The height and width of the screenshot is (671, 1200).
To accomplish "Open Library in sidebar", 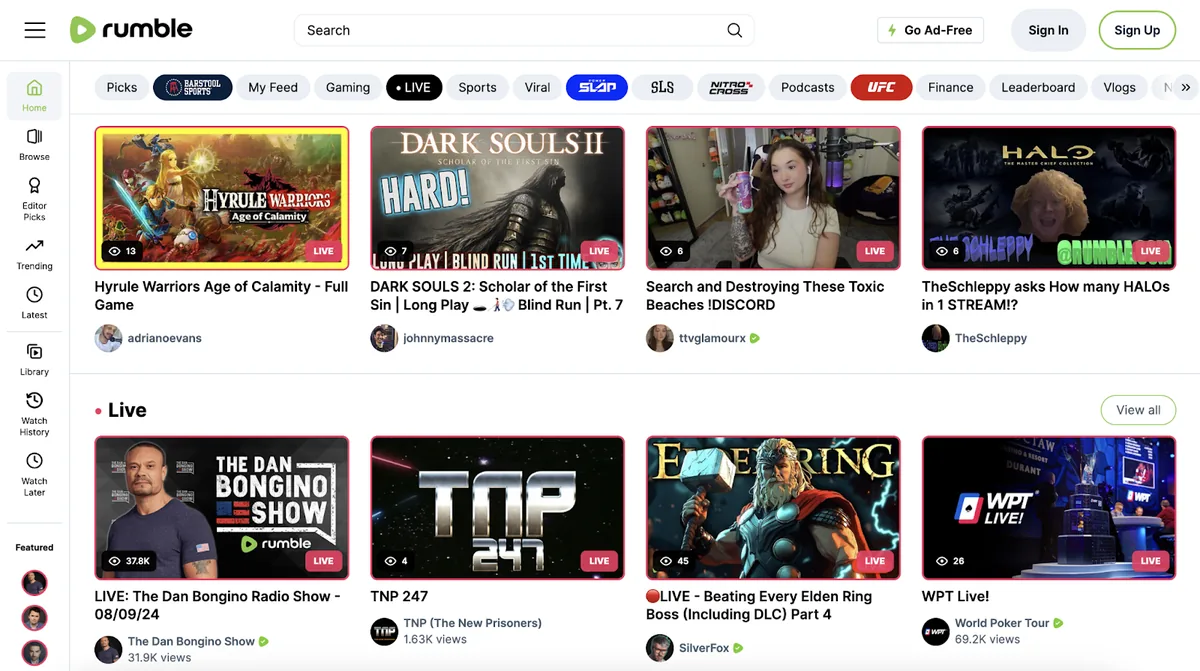I will coord(34,360).
